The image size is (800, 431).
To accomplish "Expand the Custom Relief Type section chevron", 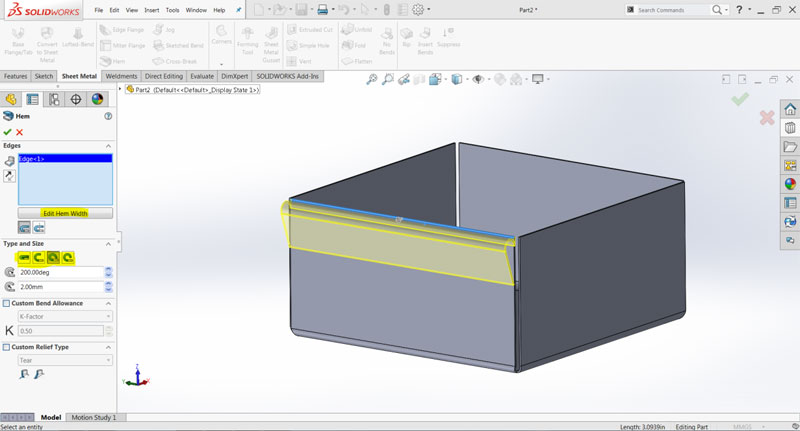I will tap(108, 347).
